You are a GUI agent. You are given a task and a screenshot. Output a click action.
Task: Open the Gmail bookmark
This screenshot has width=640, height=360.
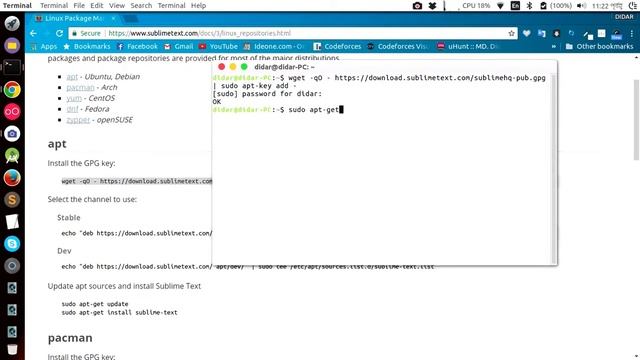(x=179, y=47)
